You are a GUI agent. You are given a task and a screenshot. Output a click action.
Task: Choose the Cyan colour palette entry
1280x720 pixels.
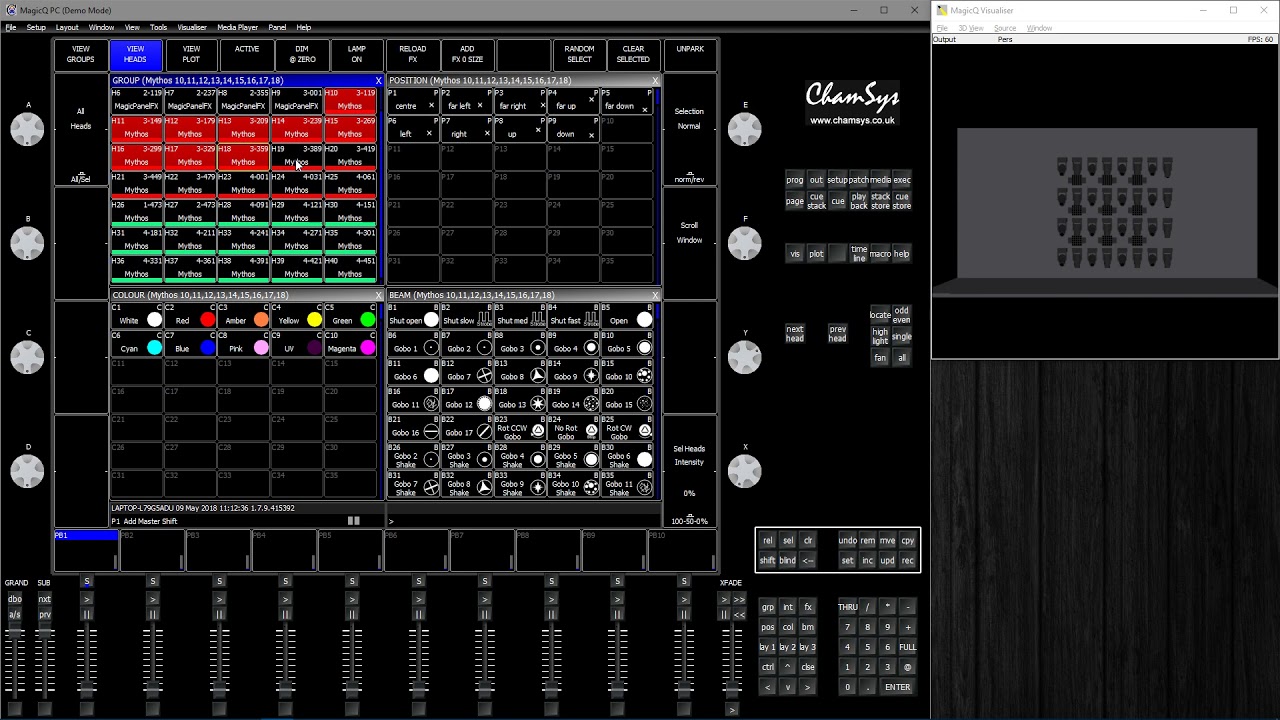pos(137,344)
